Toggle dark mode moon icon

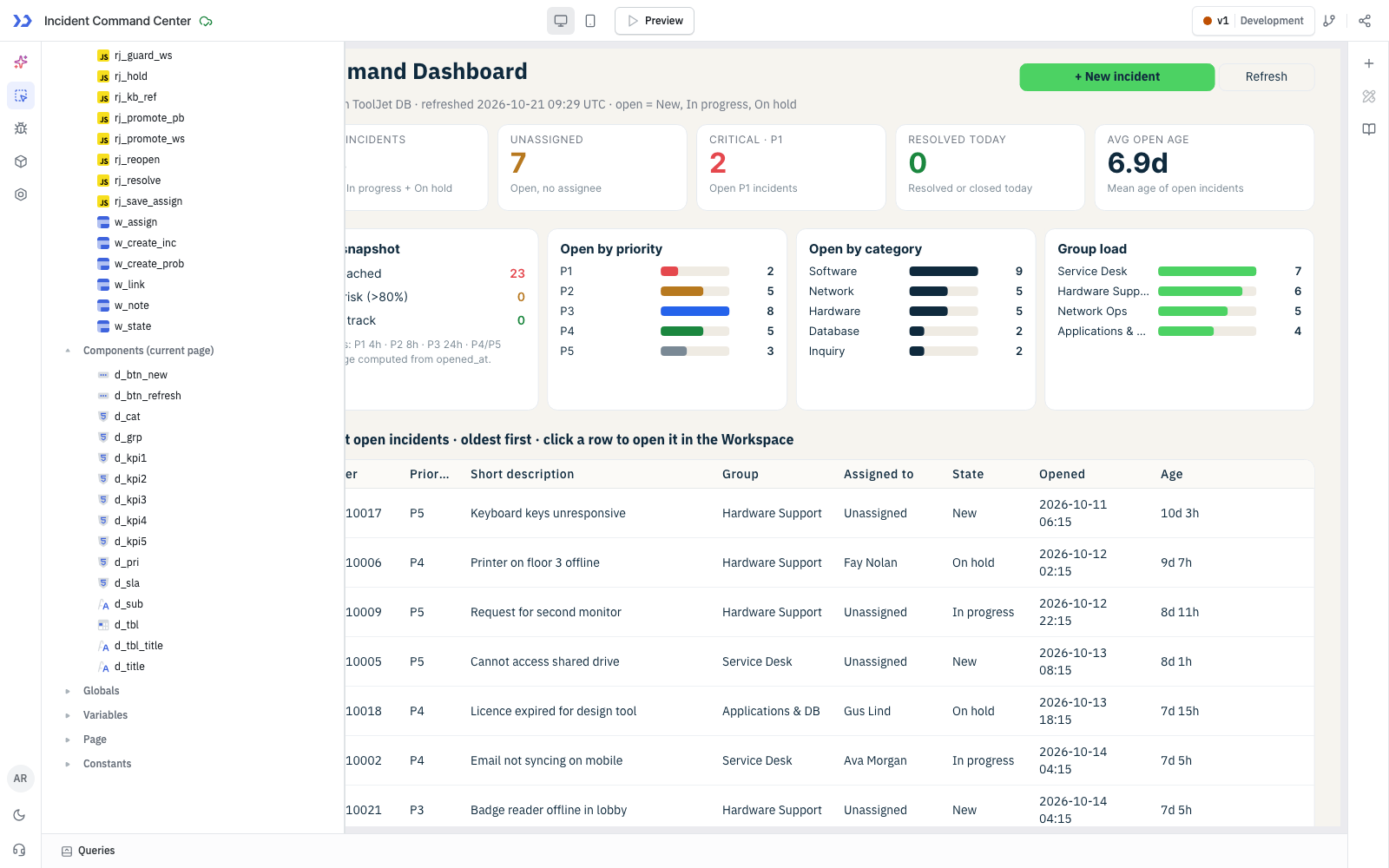[20, 815]
